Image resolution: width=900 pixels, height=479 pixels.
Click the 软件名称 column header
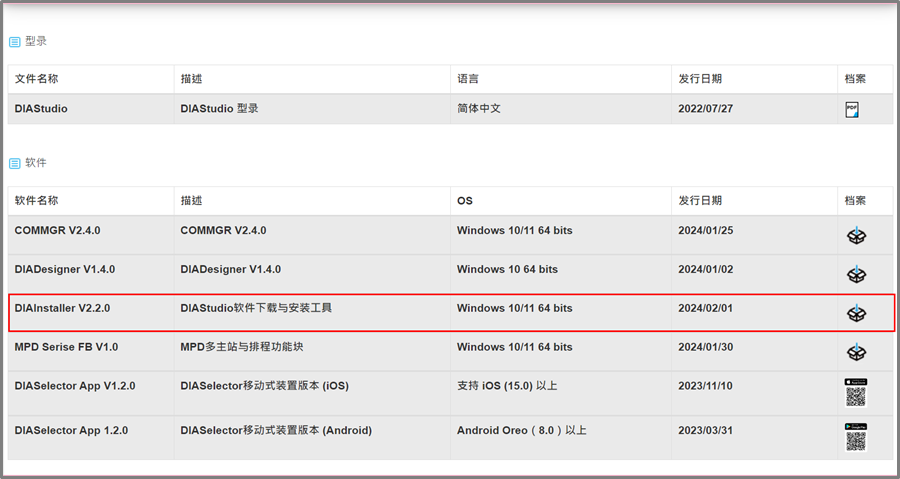(x=36, y=200)
